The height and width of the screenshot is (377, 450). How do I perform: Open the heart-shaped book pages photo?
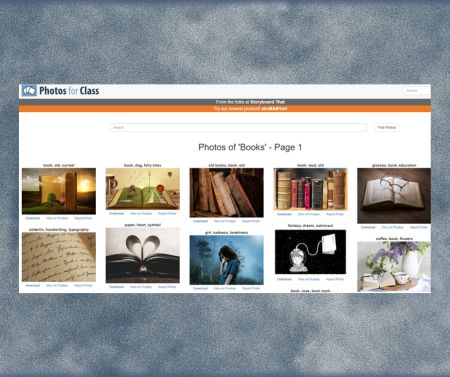pos(143,255)
